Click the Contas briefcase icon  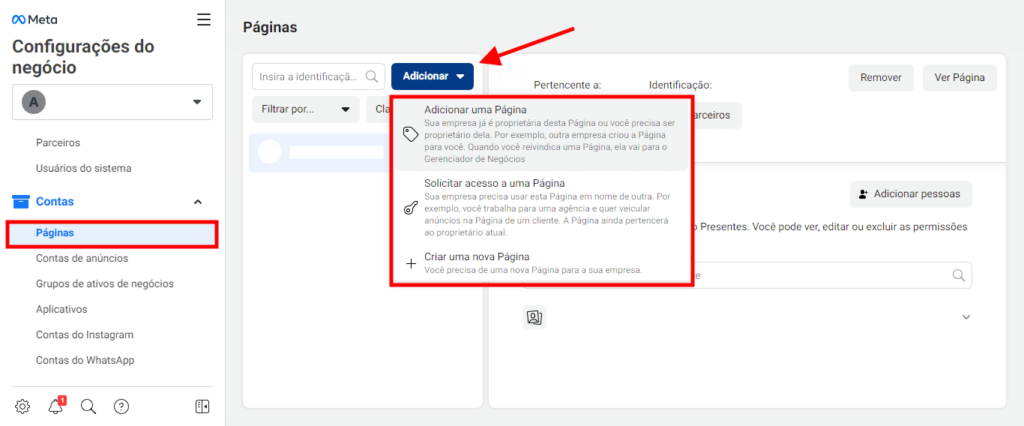coord(21,202)
